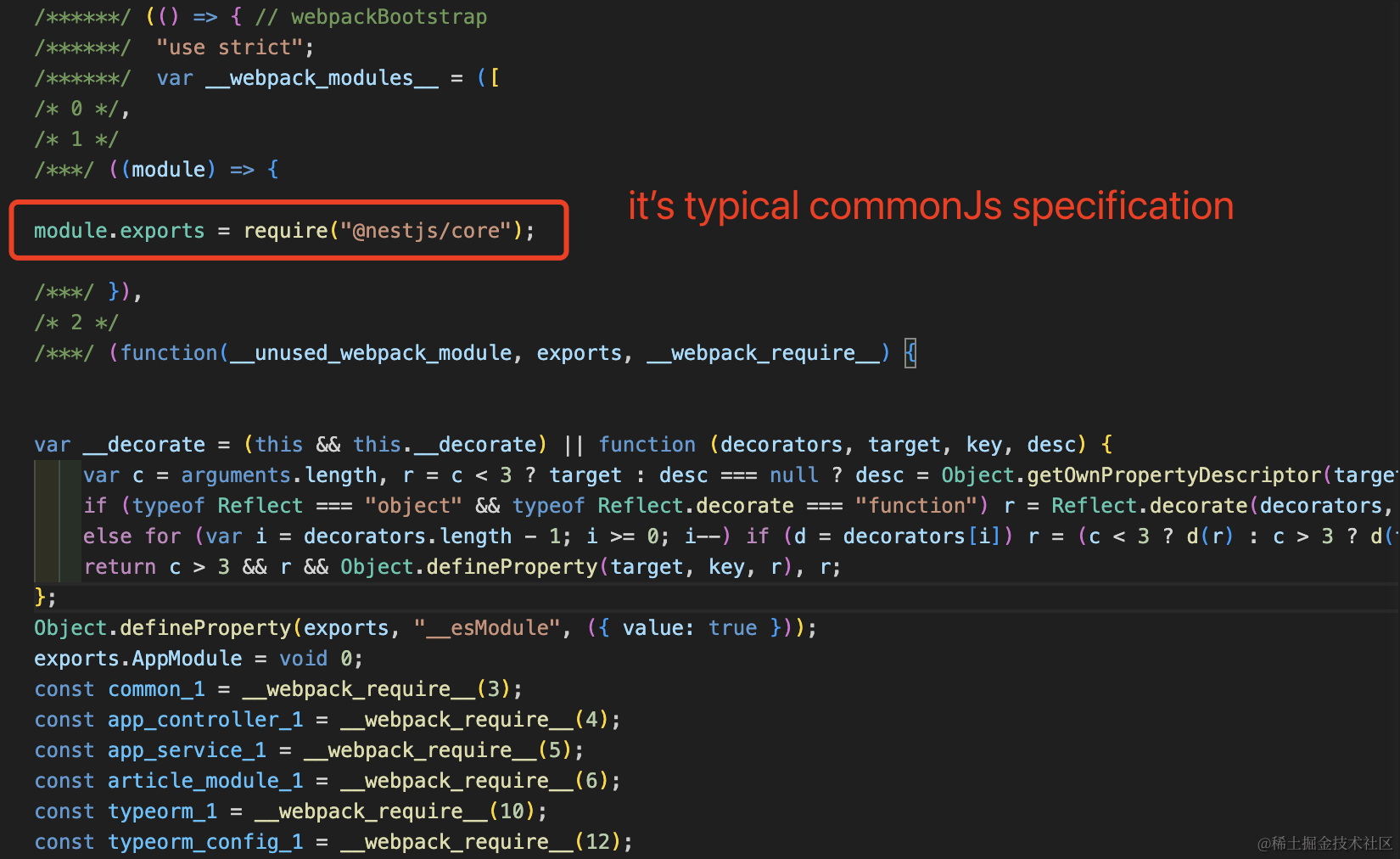Click const common_1 declaration
The image size is (1400, 859).
point(120,689)
